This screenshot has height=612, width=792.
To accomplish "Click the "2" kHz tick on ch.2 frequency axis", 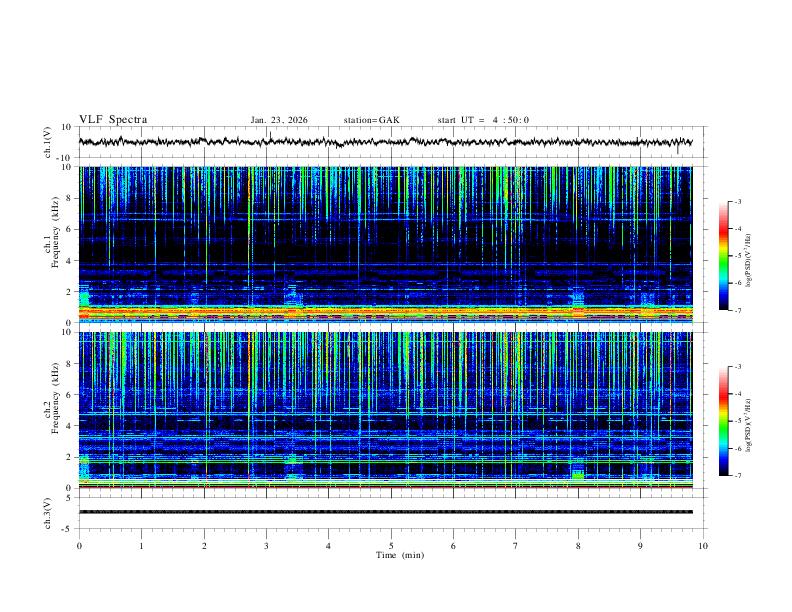I will (x=69, y=457).
